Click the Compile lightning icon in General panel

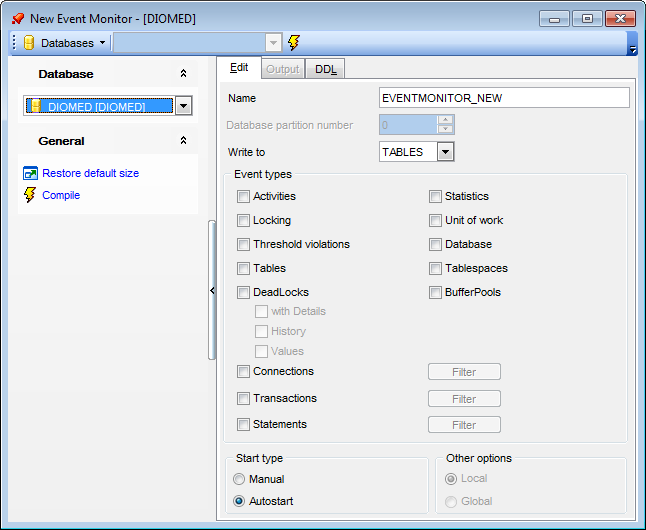click(x=30, y=195)
